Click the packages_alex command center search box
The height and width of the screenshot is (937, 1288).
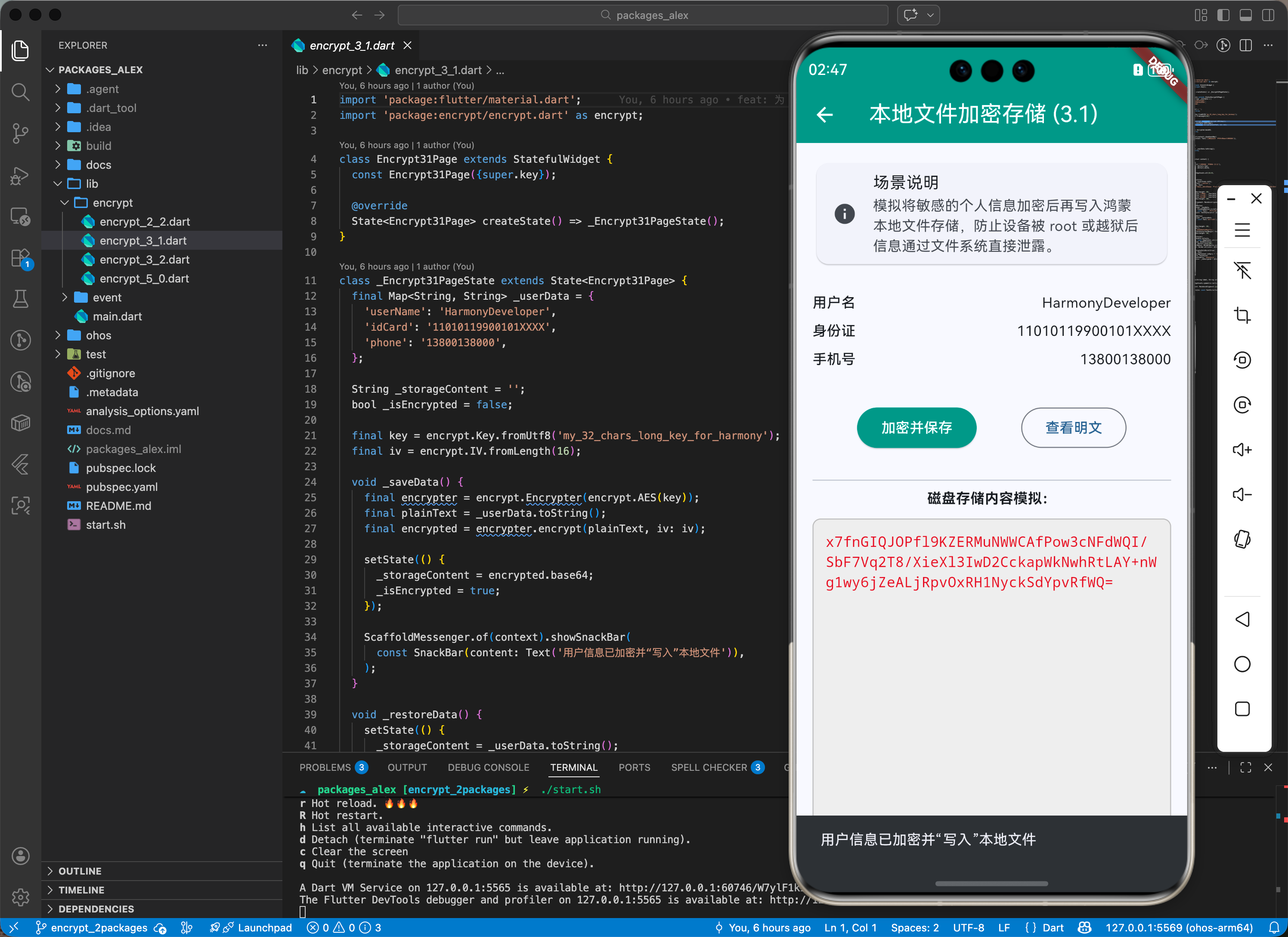(x=643, y=16)
